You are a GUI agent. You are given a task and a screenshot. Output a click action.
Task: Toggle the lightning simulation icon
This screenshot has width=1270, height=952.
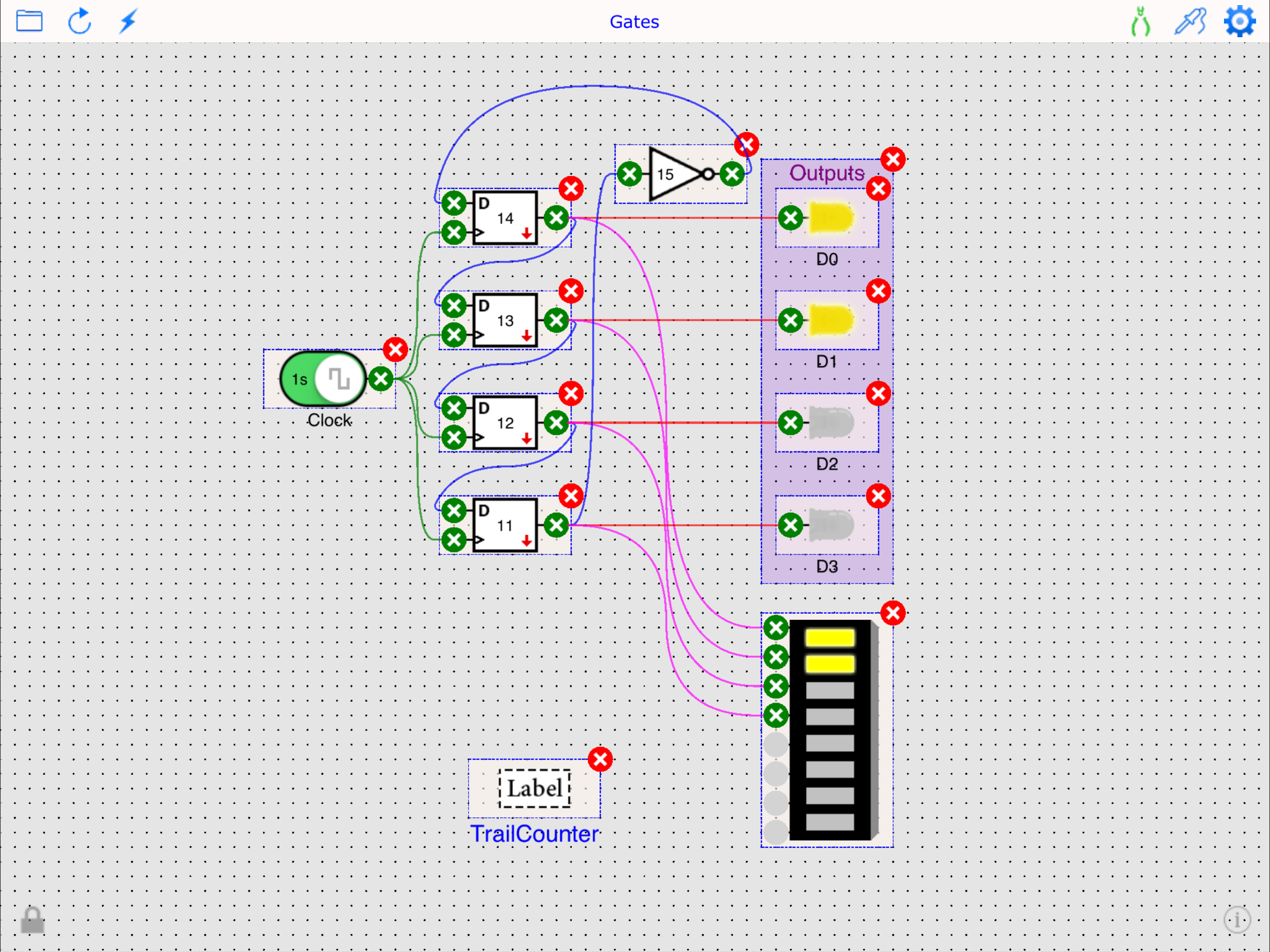tap(128, 21)
